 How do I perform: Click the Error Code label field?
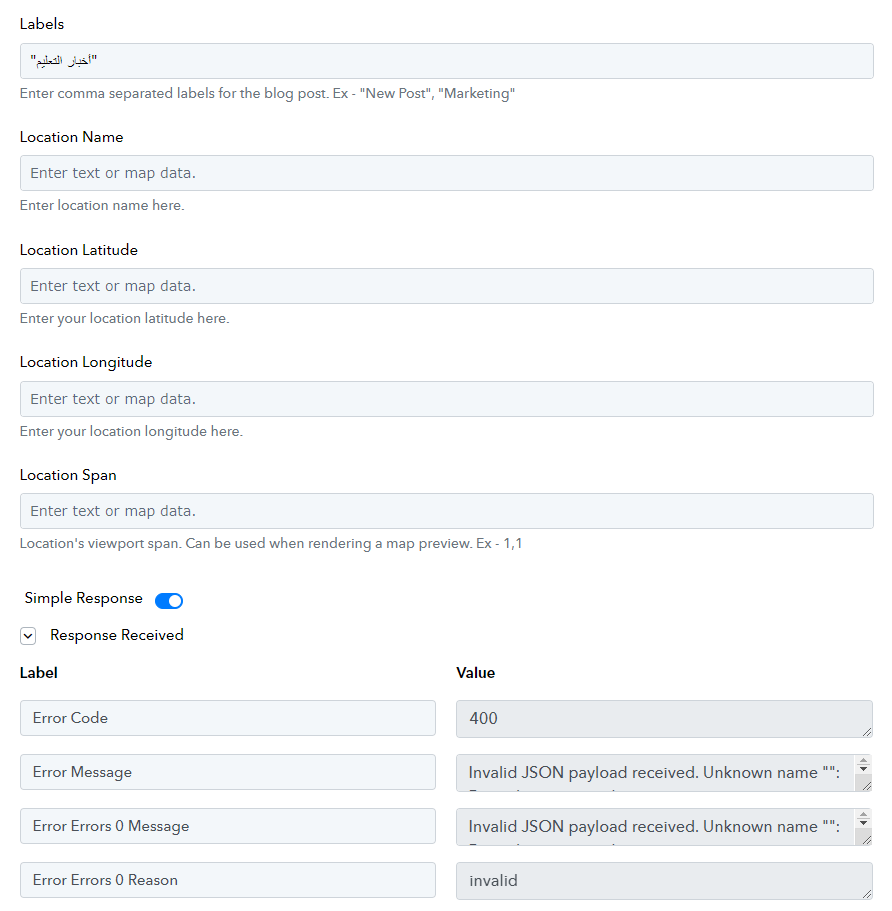228,718
